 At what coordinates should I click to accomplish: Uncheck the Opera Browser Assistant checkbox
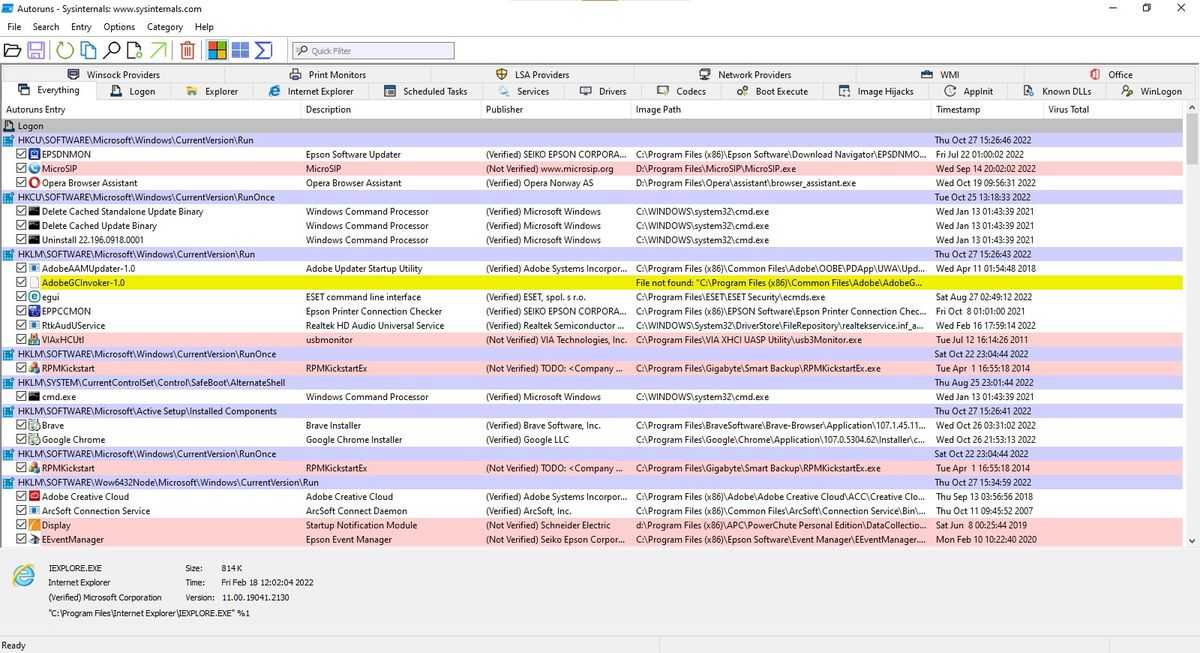point(22,183)
